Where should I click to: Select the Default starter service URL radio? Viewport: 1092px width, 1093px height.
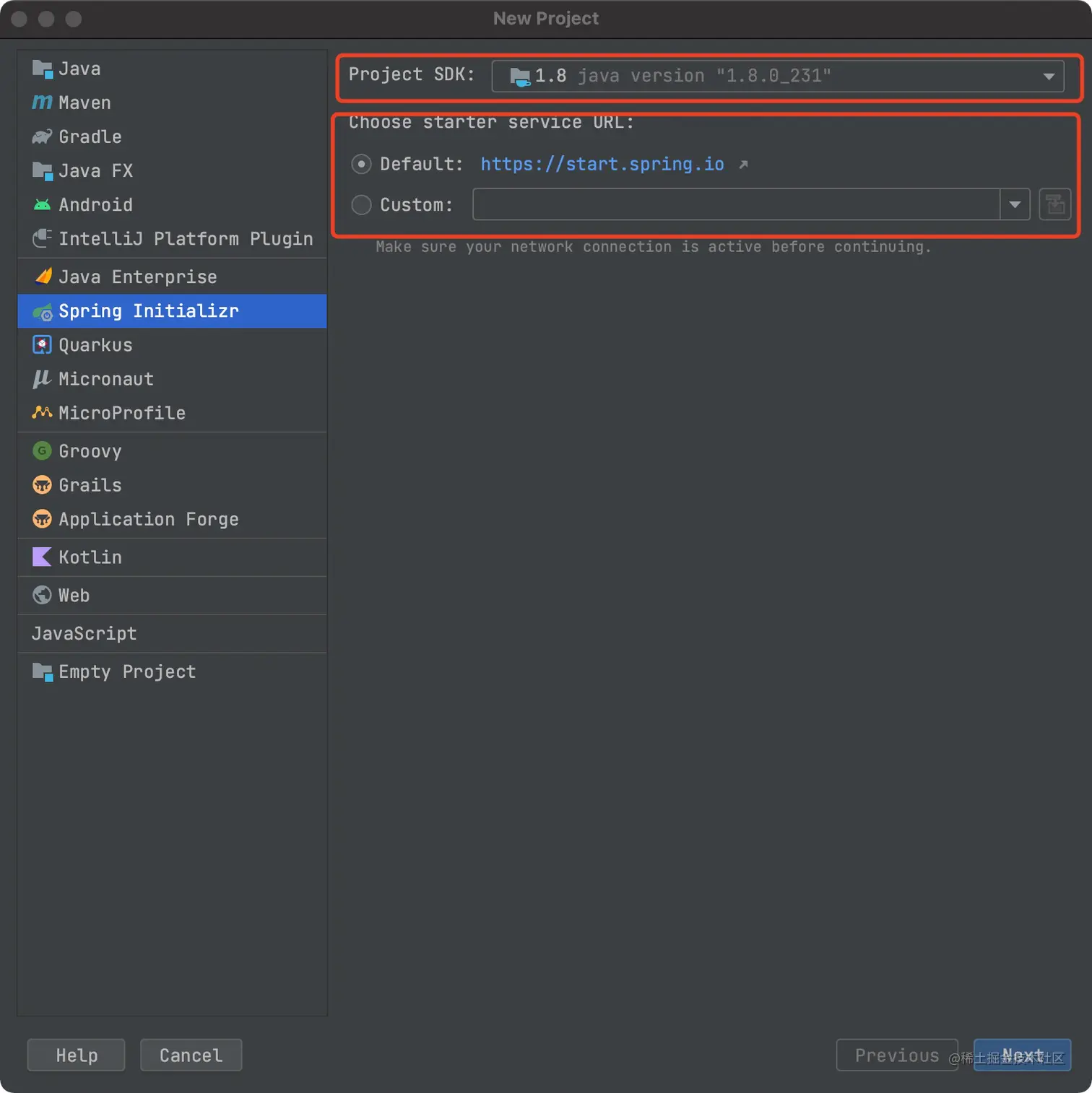tap(361, 164)
